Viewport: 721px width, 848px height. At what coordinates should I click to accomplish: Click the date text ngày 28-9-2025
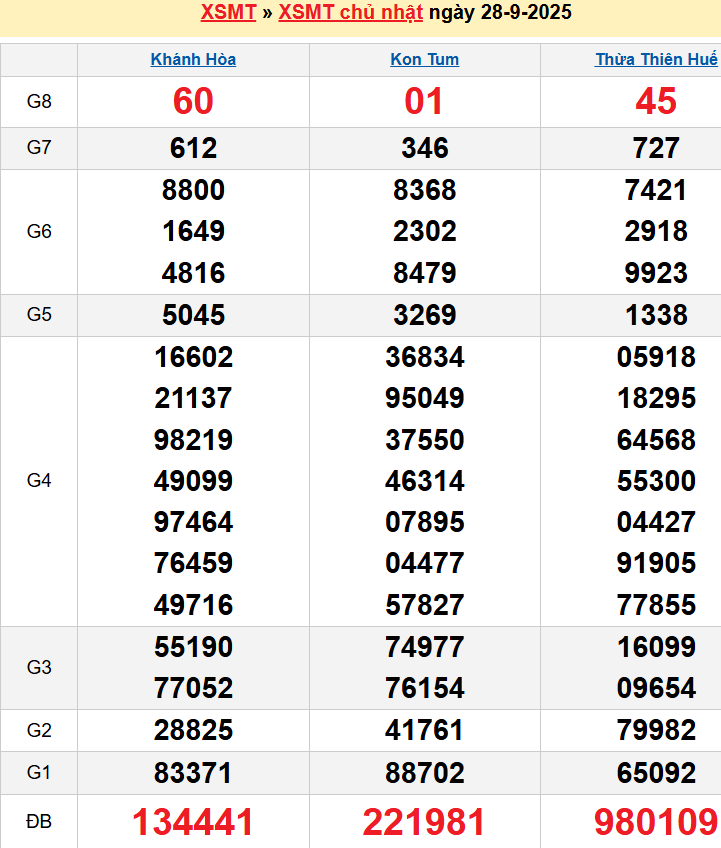(x=500, y=13)
